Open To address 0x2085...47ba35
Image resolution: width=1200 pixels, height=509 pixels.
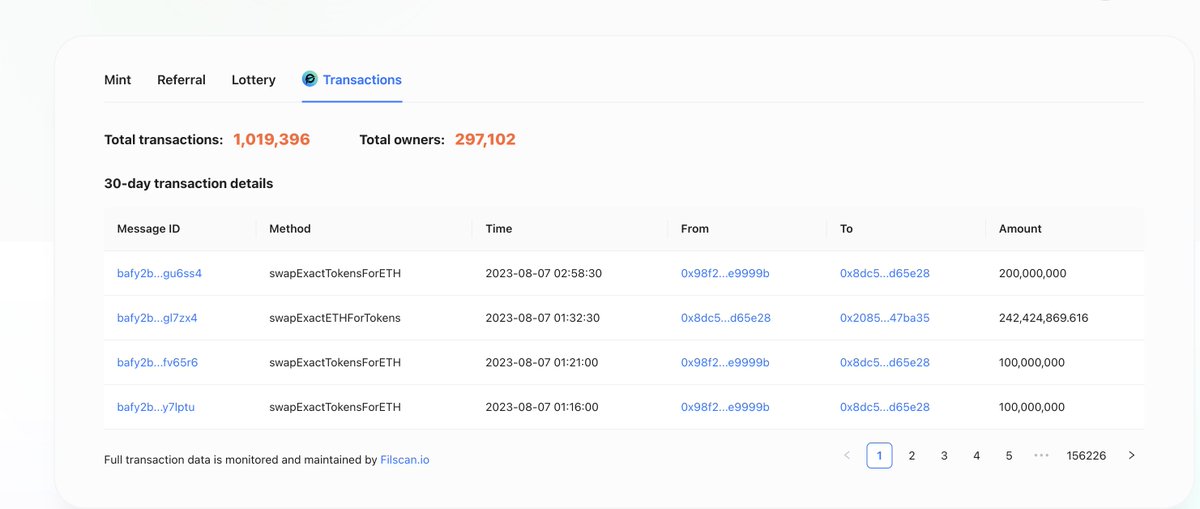(x=885, y=318)
